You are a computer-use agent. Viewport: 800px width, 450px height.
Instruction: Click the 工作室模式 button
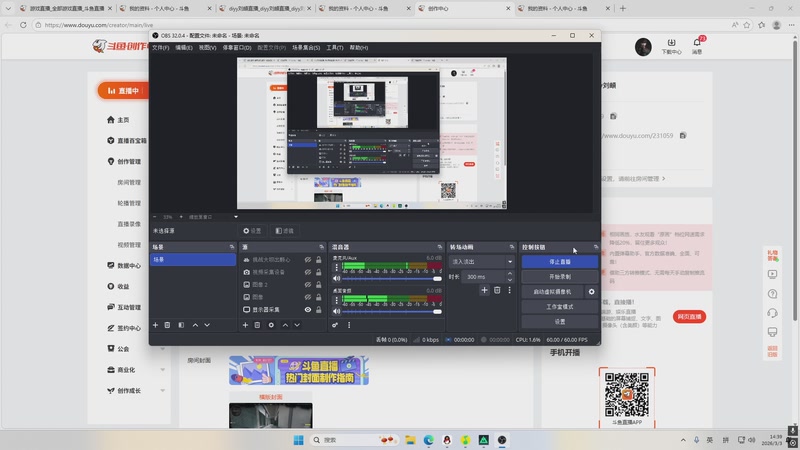[x=560, y=307]
